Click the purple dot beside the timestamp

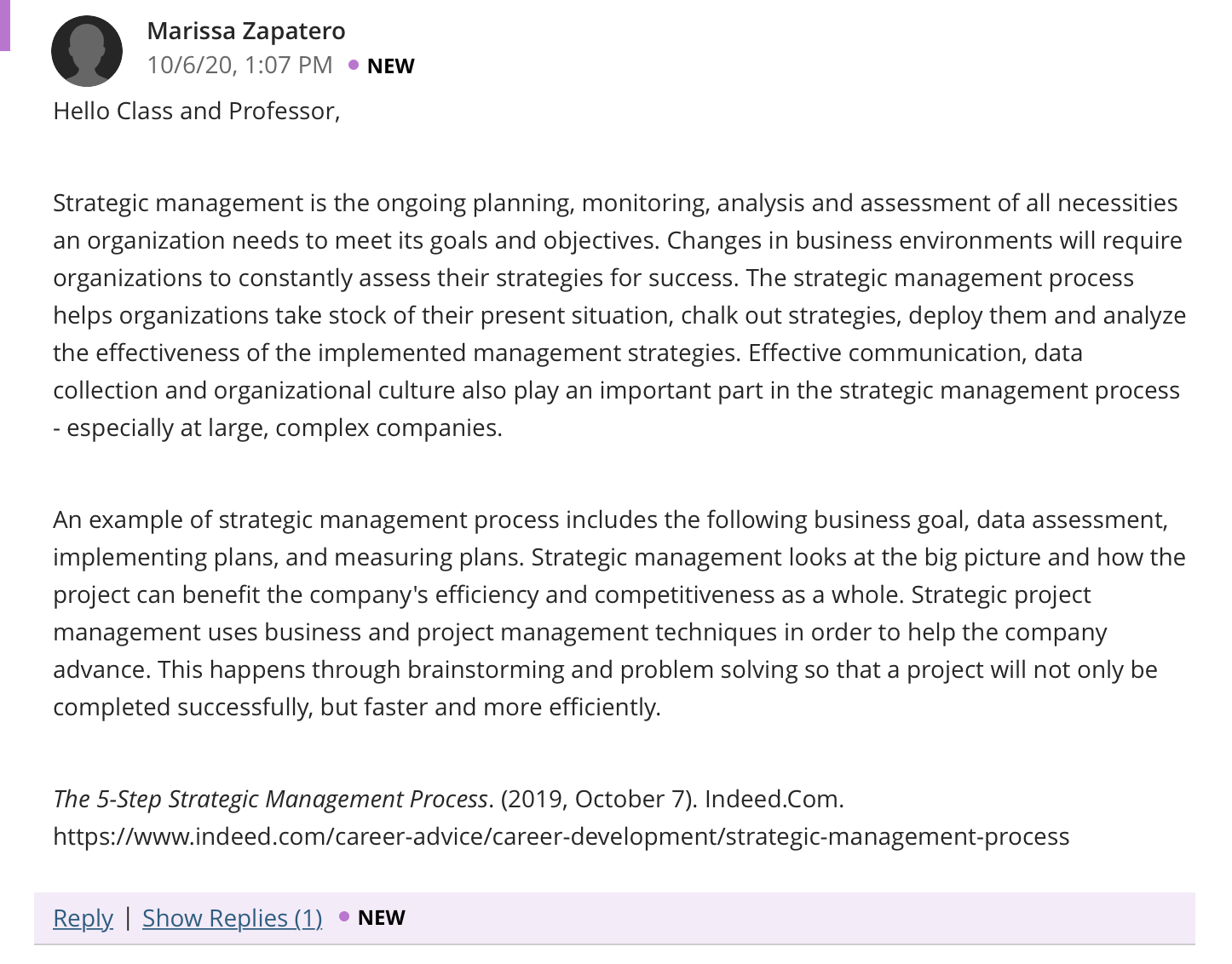click(x=354, y=65)
